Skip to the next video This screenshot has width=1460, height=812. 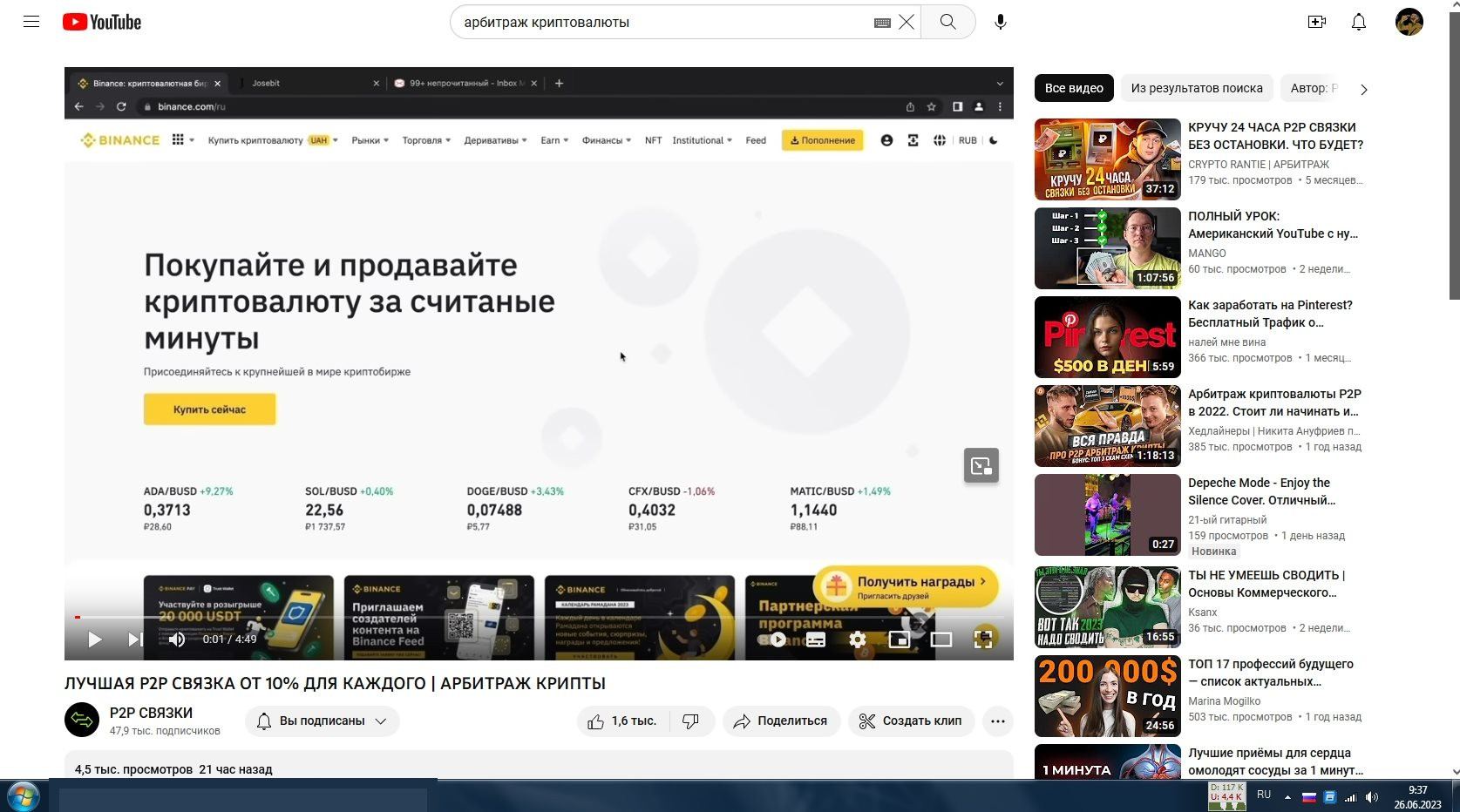click(x=135, y=639)
